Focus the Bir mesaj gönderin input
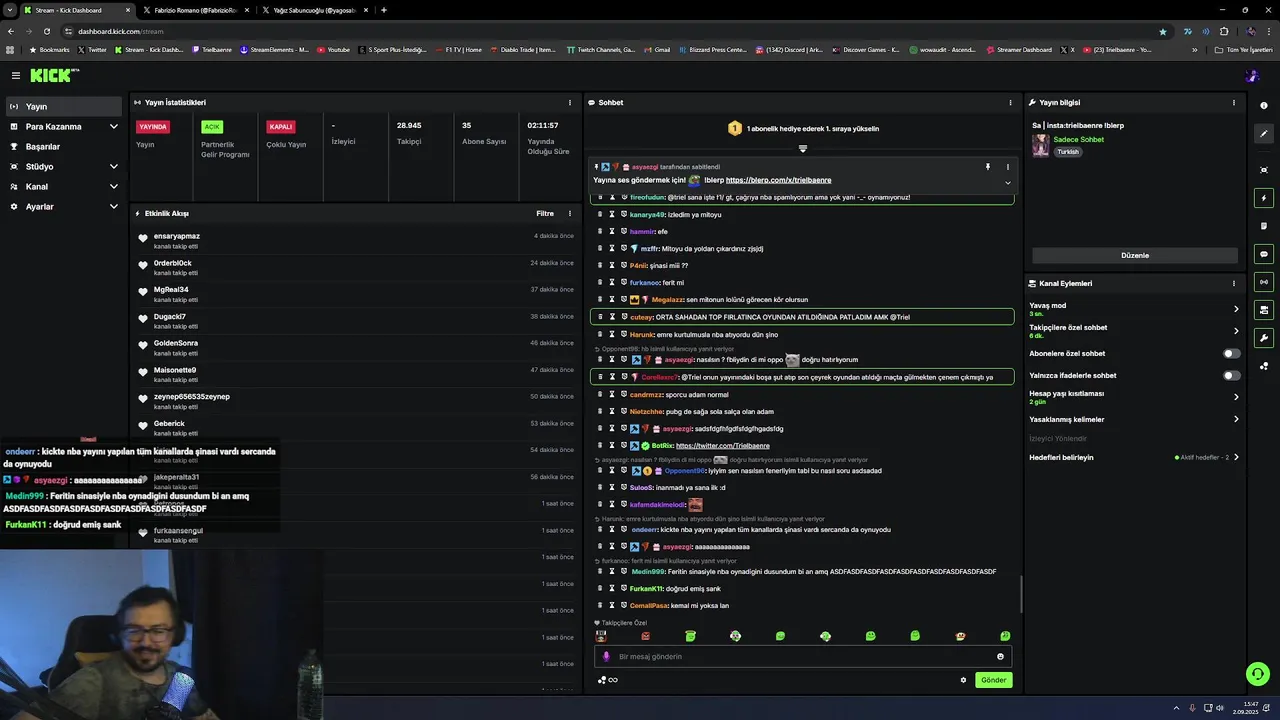The image size is (1280, 720). pos(802,657)
